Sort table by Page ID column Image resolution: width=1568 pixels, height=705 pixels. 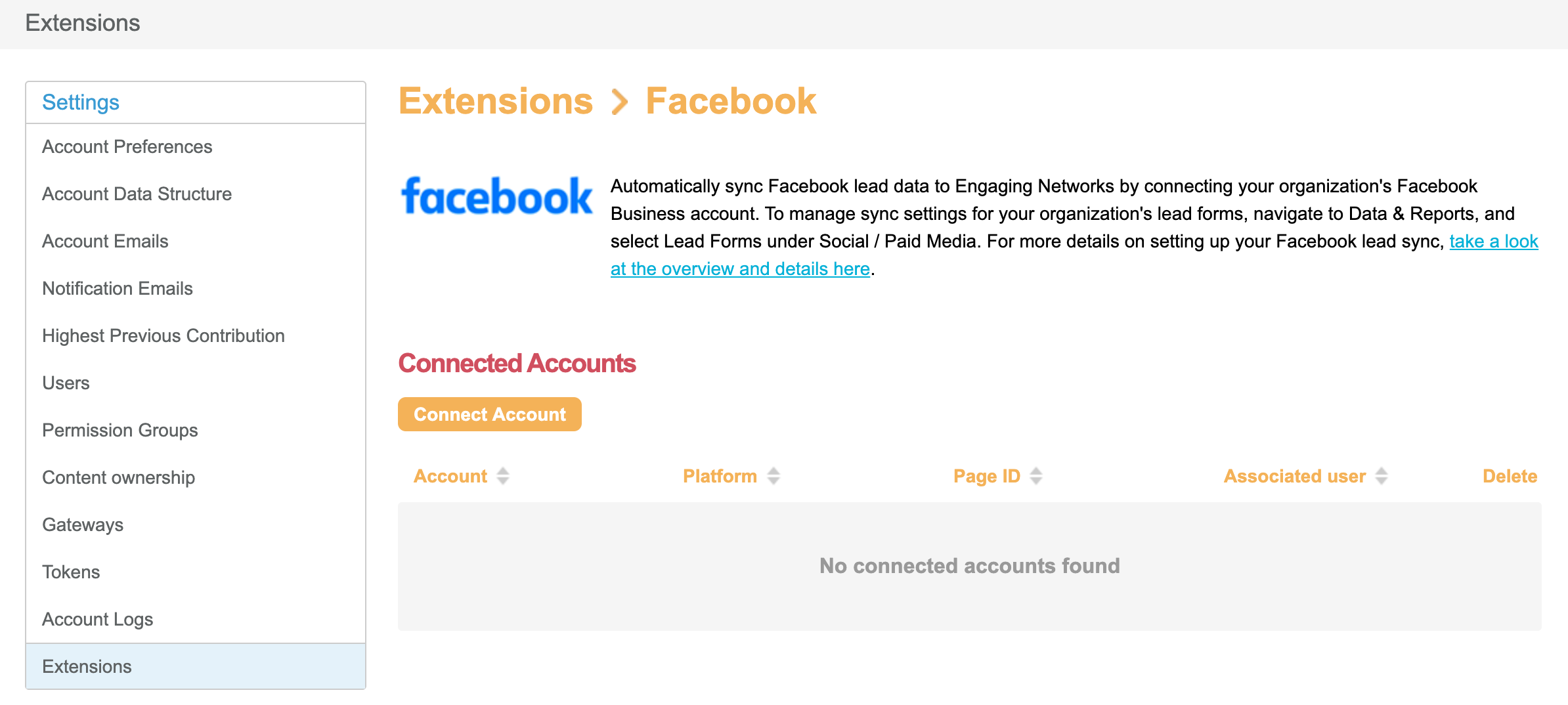[x=1035, y=476]
